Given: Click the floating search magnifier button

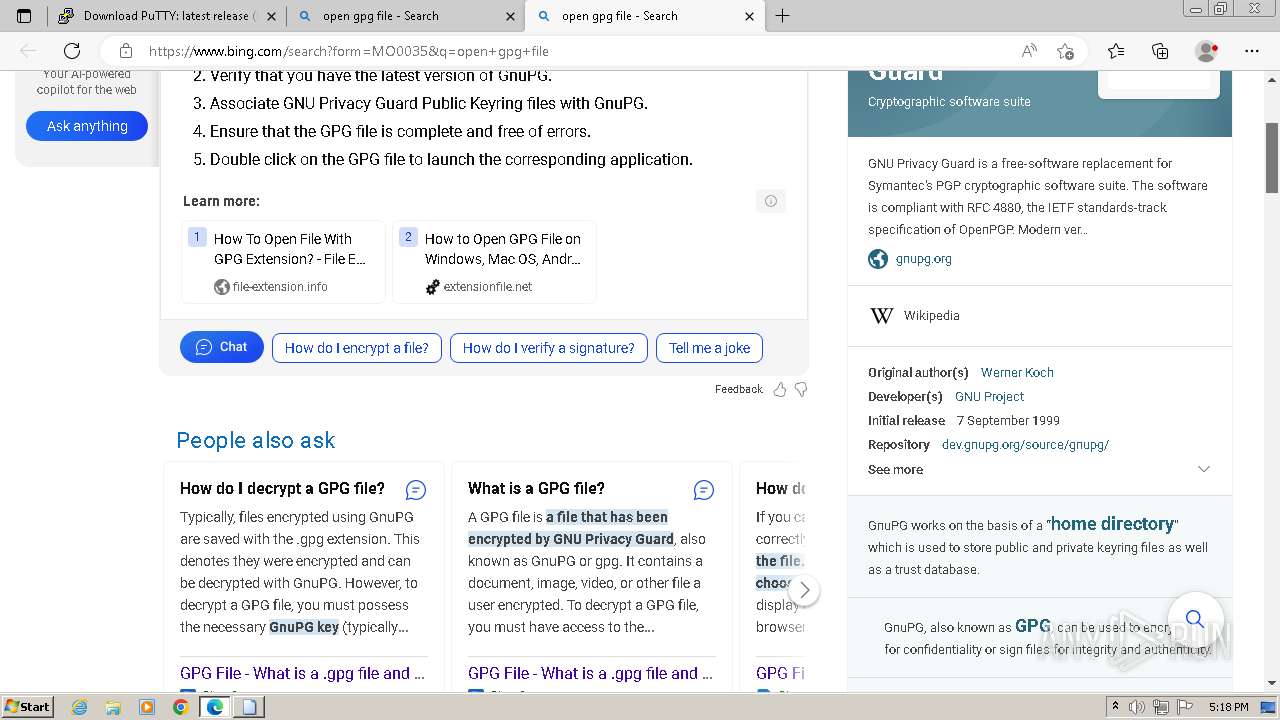Looking at the screenshot, I should [x=1194, y=618].
